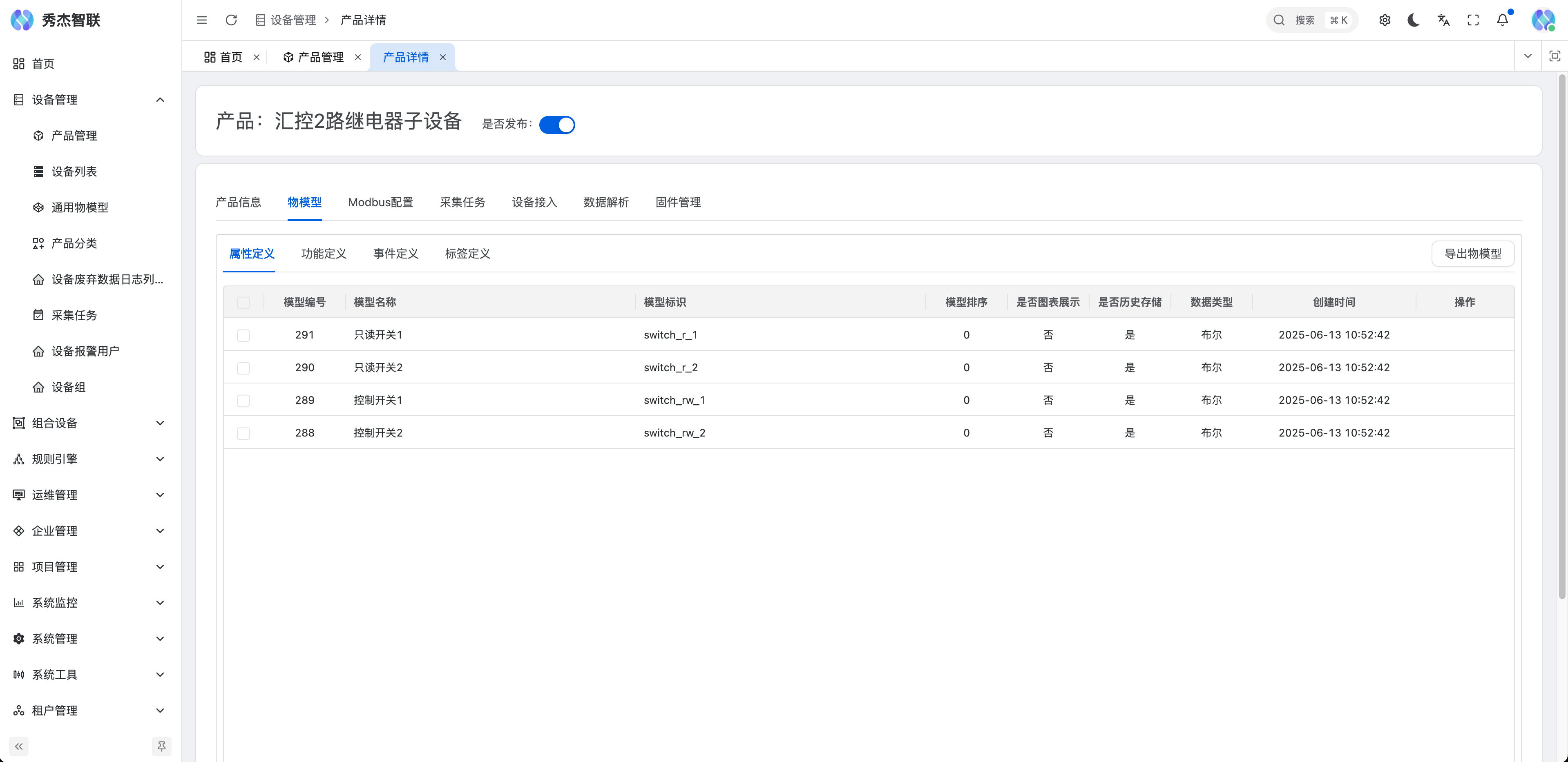This screenshot has height=762, width=1568.
Task: Click the 导出物模型 button
Action: pos(1473,253)
